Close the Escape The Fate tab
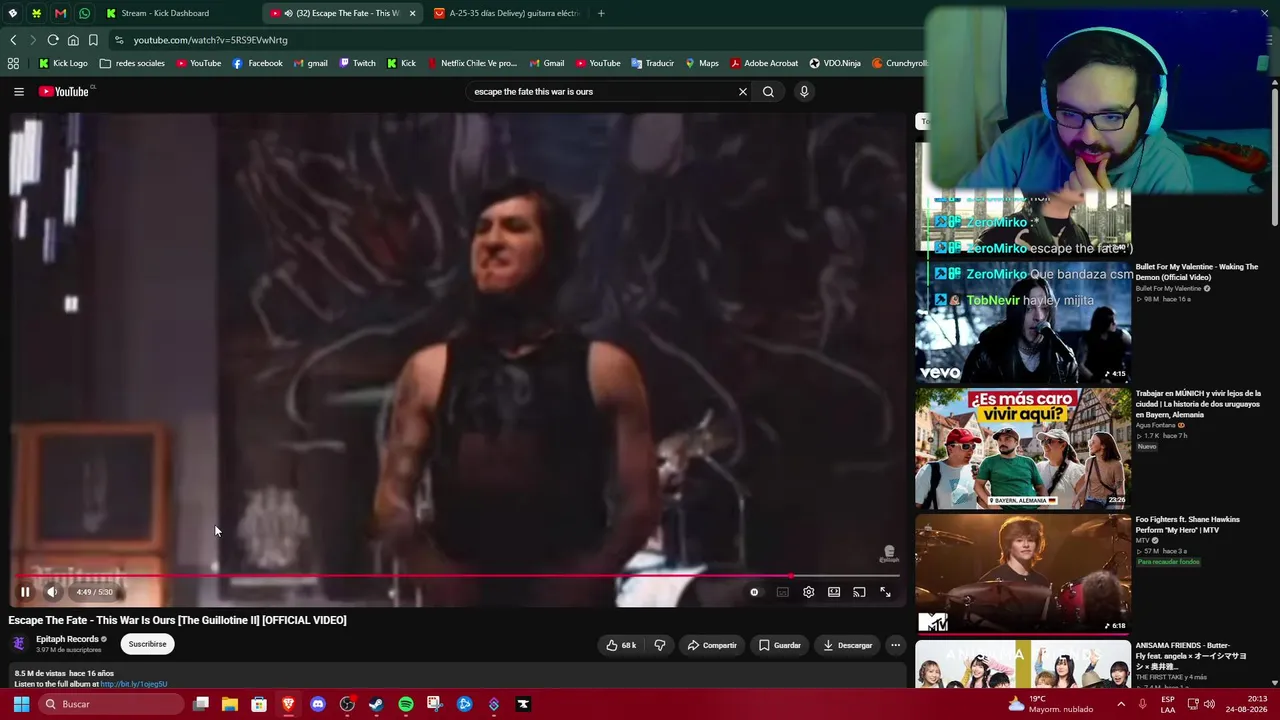1280x720 pixels. (x=412, y=13)
